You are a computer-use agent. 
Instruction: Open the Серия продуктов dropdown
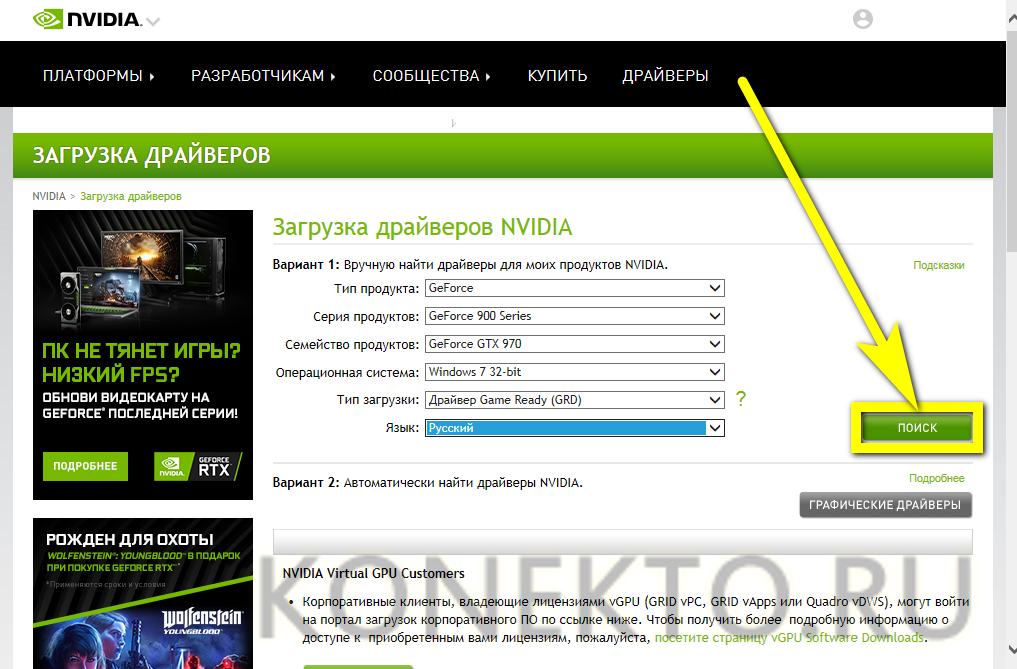pos(574,316)
